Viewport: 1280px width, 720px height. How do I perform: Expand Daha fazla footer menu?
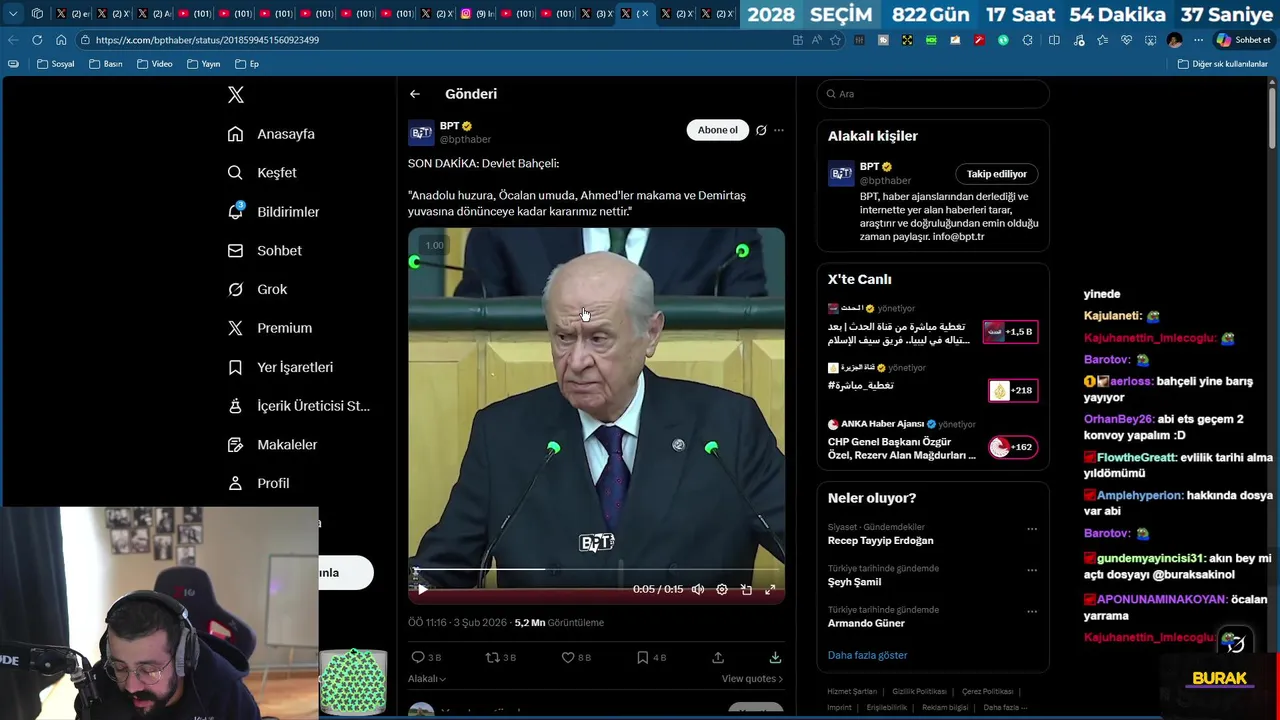pos(1005,707)
